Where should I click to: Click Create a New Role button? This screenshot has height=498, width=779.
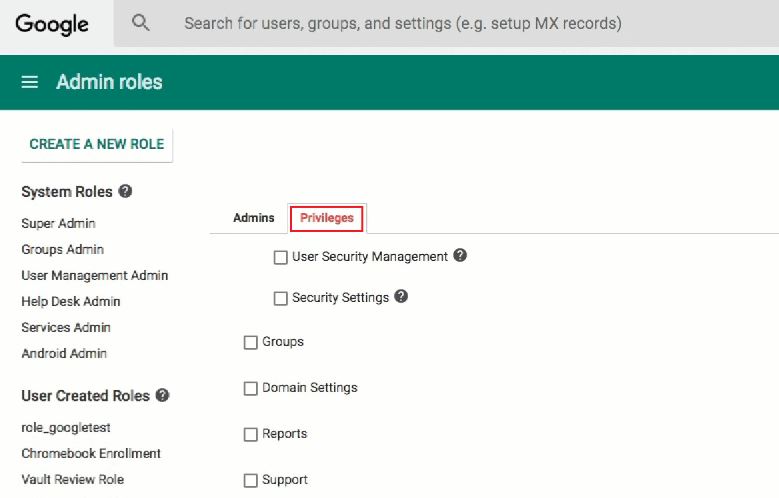pyautogui.click(x=97, y=144)
